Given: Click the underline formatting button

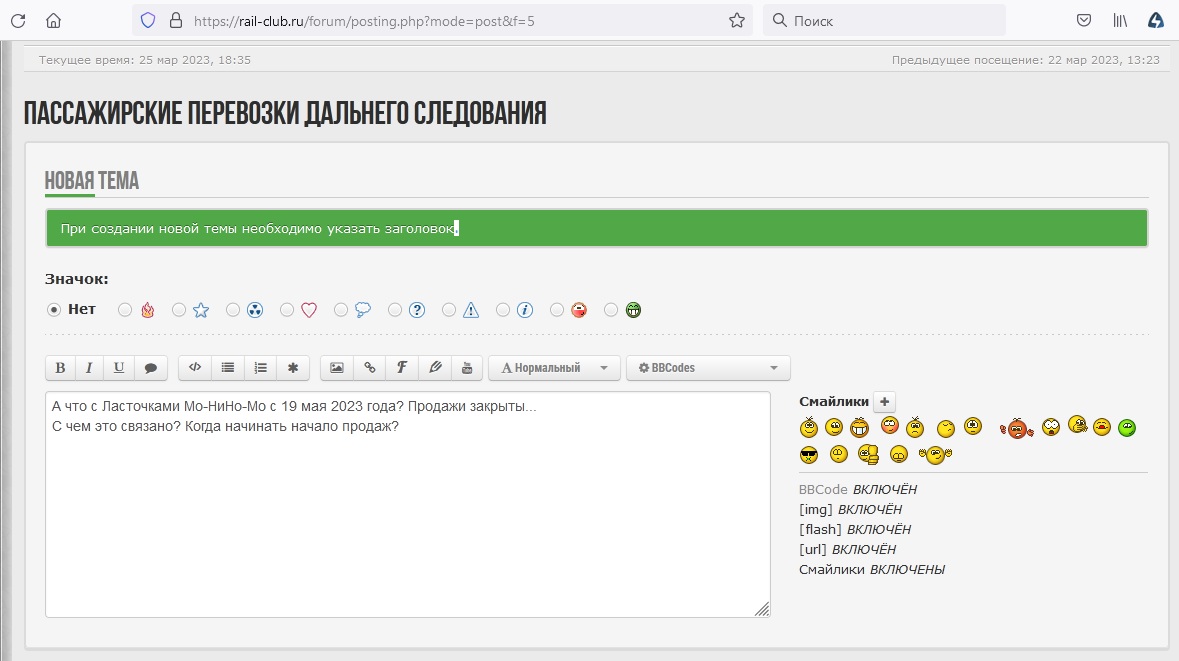Looking at the screenshot, I should pos(119,368).
